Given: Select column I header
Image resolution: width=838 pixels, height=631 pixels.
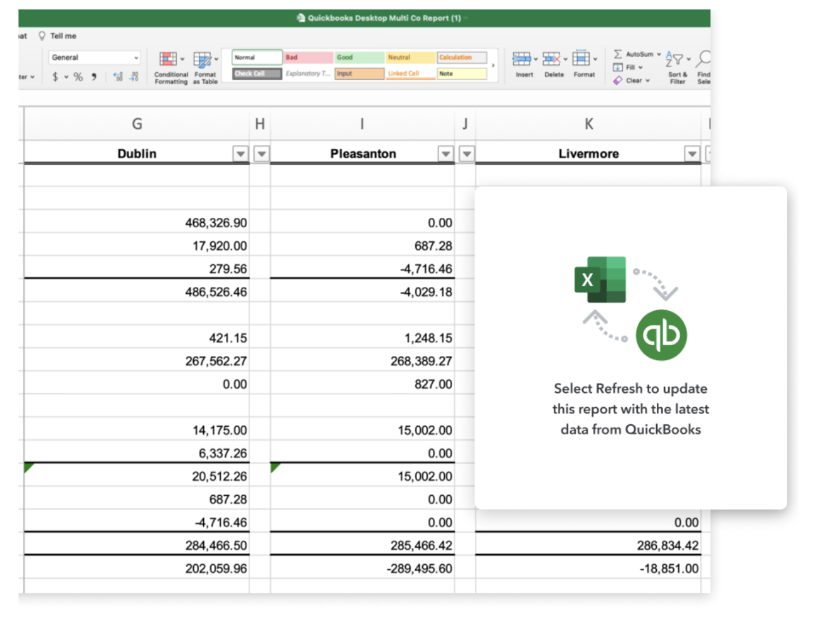Looking at the screenshot, I should pyautogui.click(x=362, y=124).
